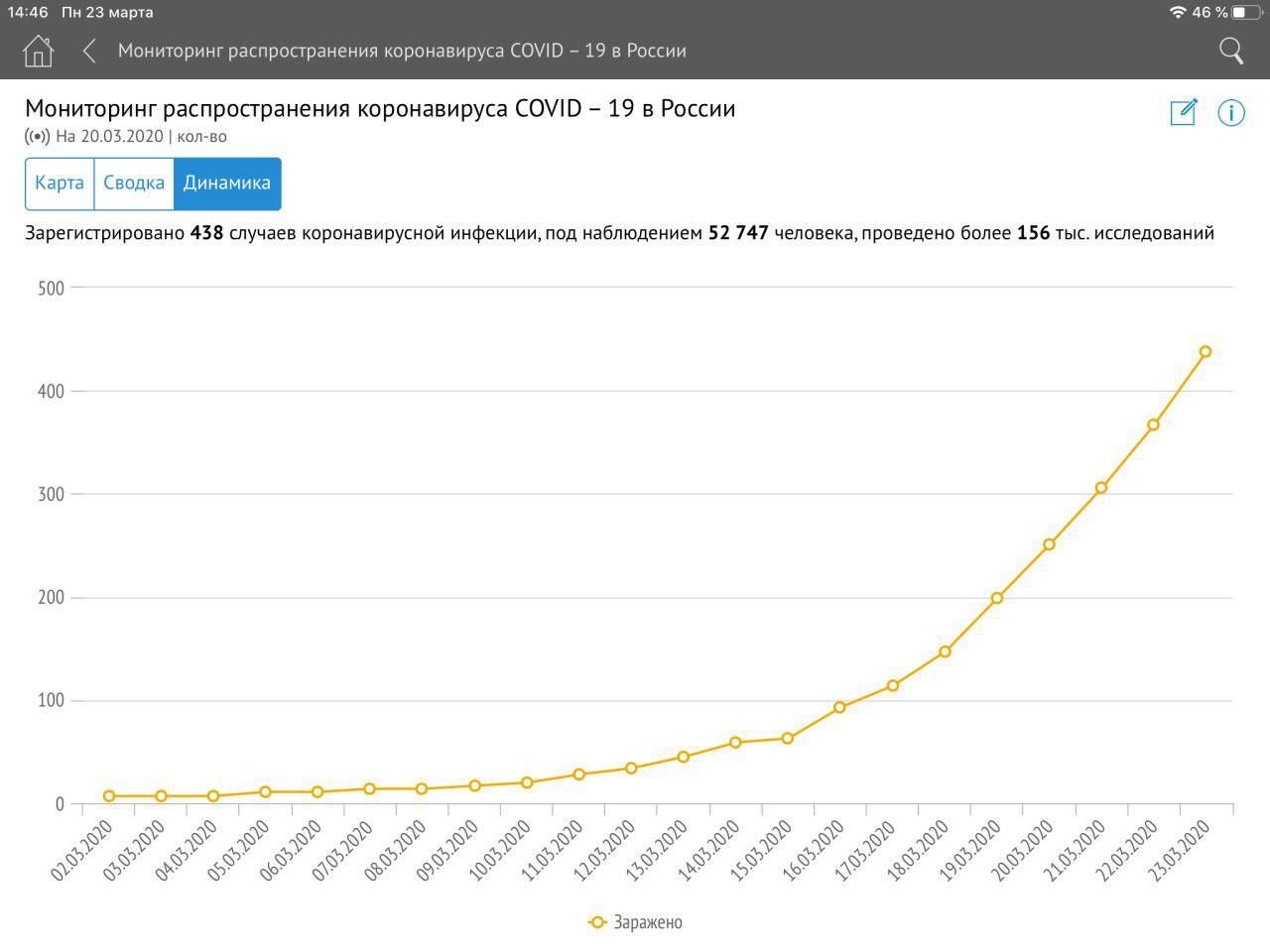Select the 02.03.2020 data point
The image size is (1270, 952).
point(109,795)
